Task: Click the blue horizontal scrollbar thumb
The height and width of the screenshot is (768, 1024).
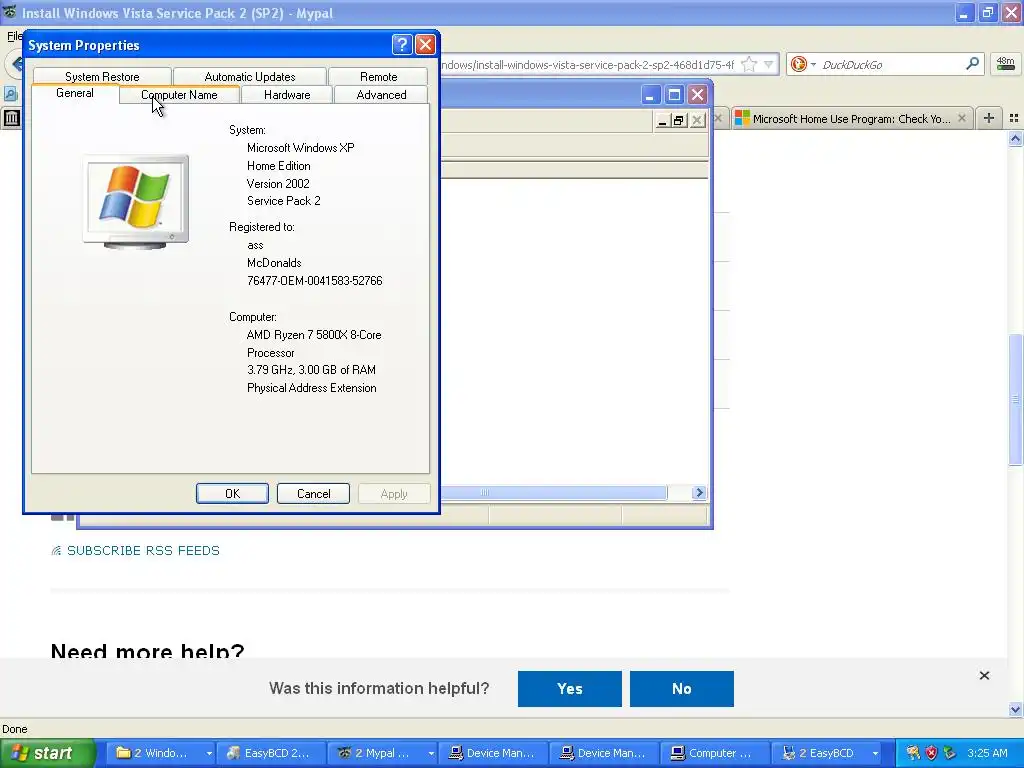Action: [553, 493]
